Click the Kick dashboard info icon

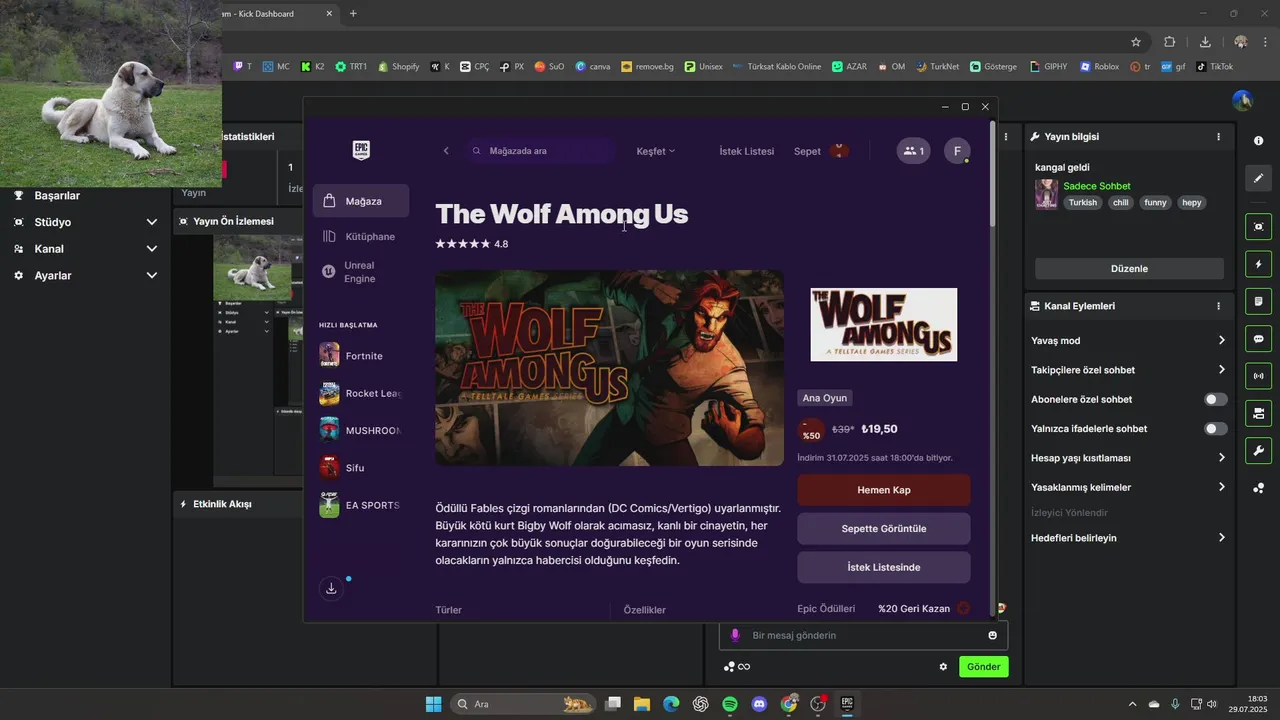tap(1258, 141)
